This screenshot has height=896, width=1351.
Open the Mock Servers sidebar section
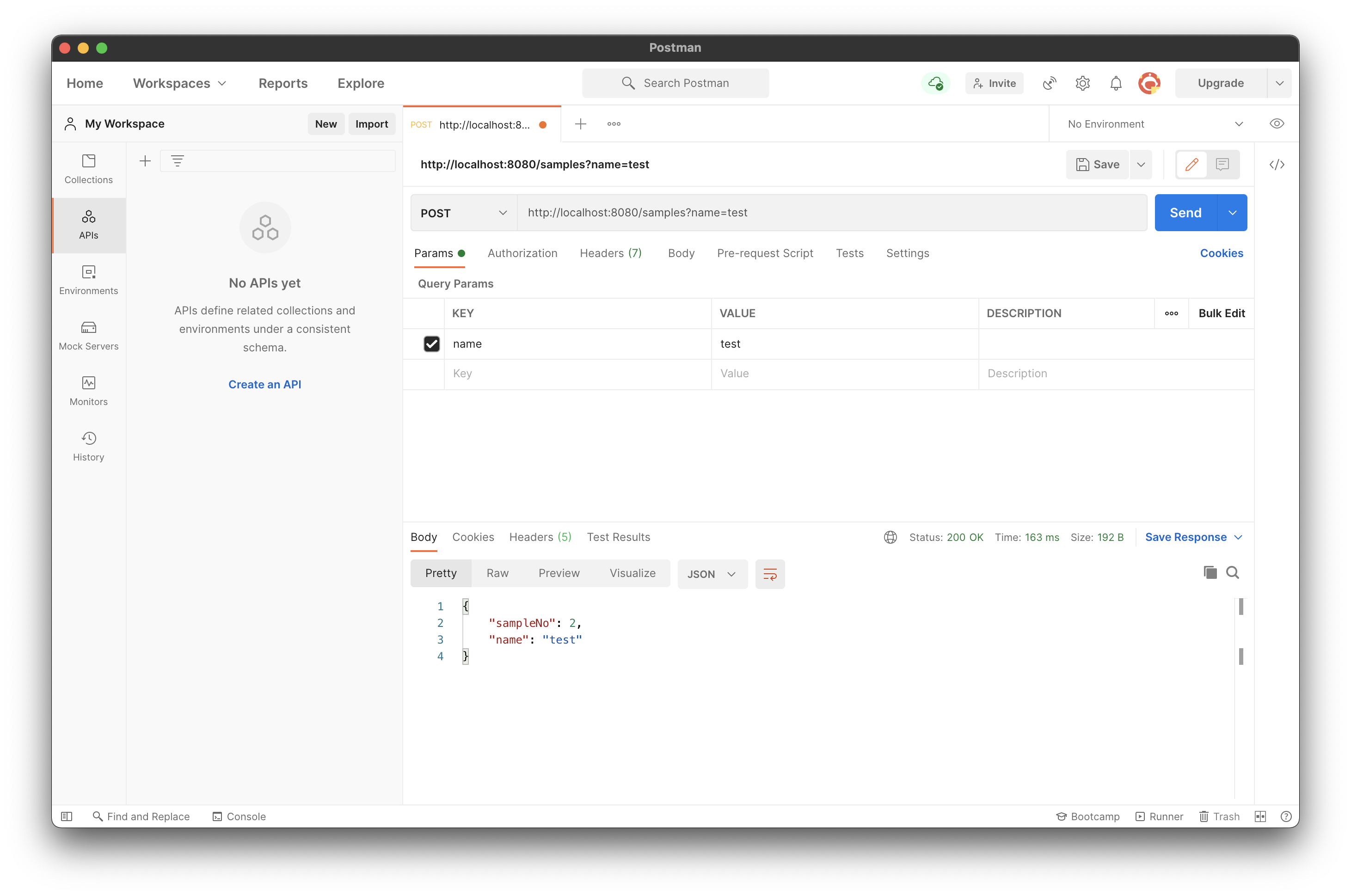coord(89,336)
